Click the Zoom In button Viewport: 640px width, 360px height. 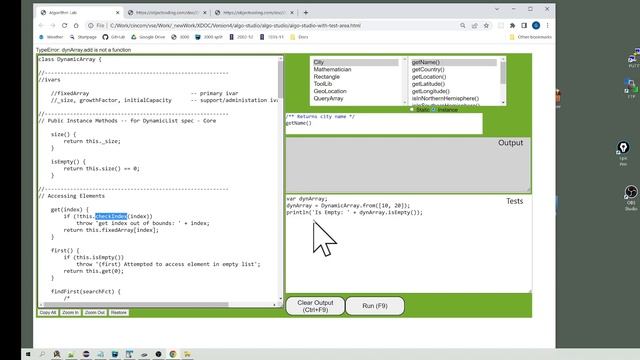[x=70, y=313]
